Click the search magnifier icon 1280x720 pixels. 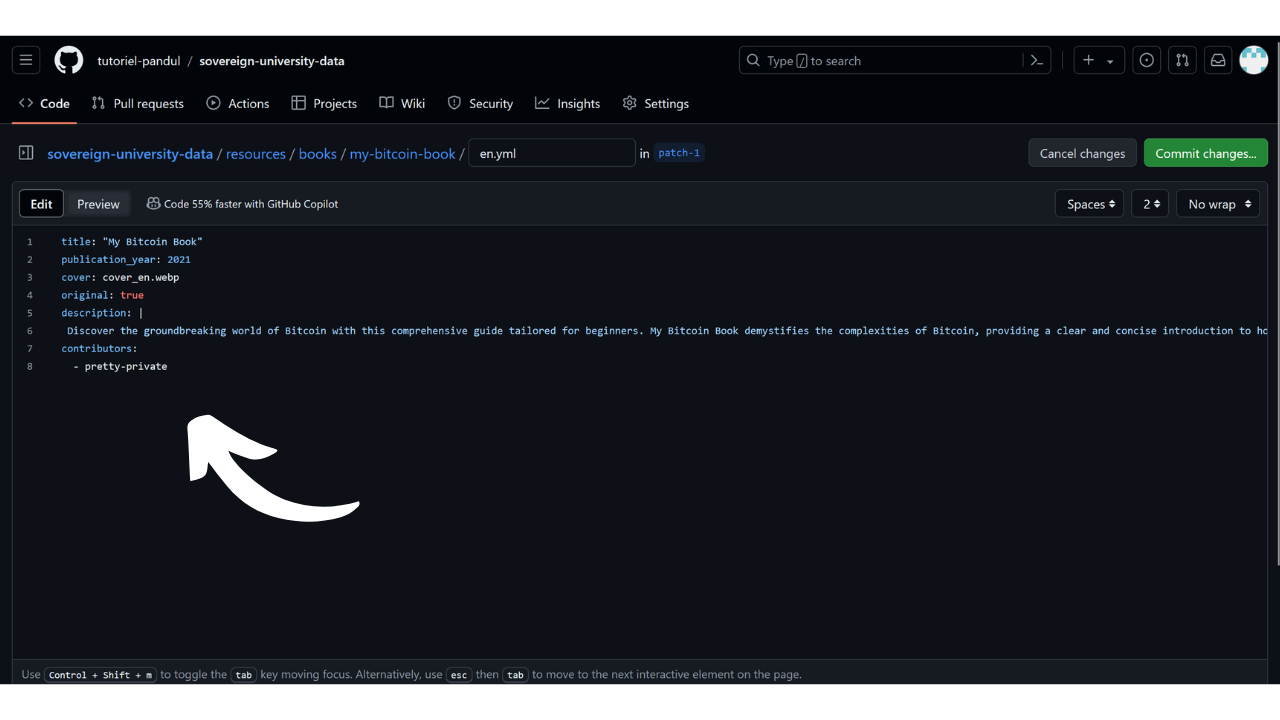click(x=754, y=60)
